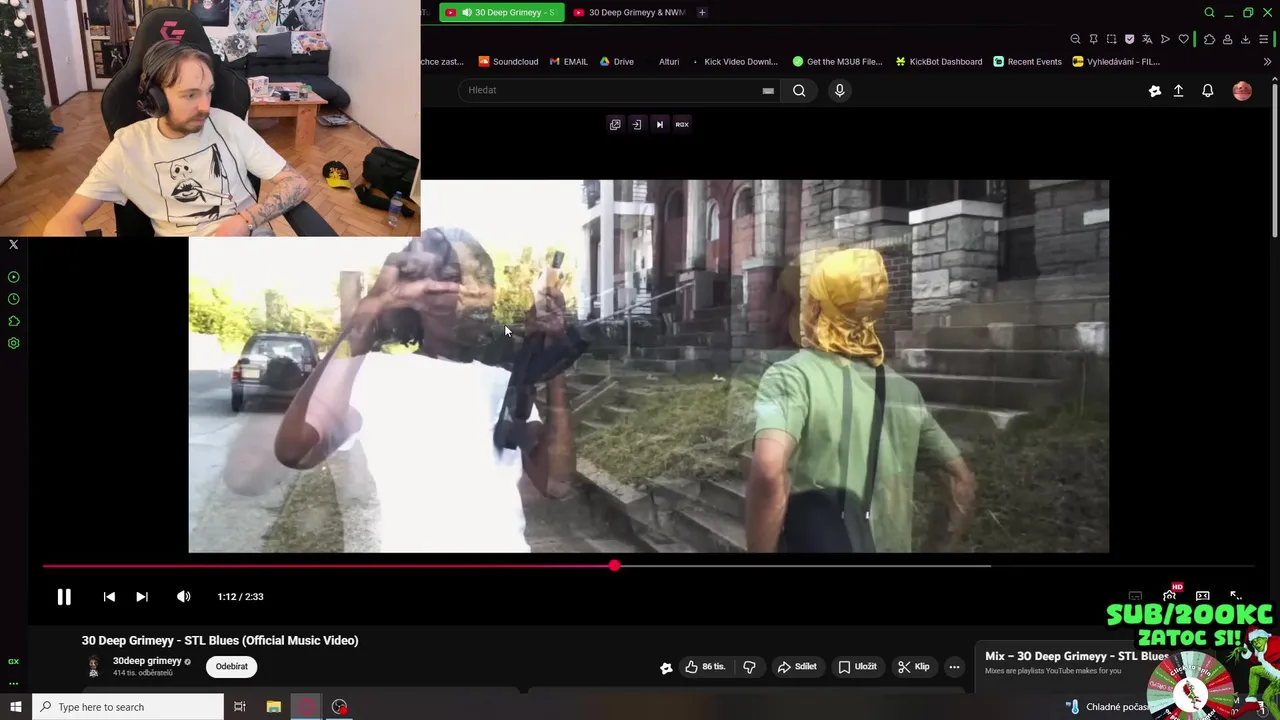Click the RGX button above player

682,124
